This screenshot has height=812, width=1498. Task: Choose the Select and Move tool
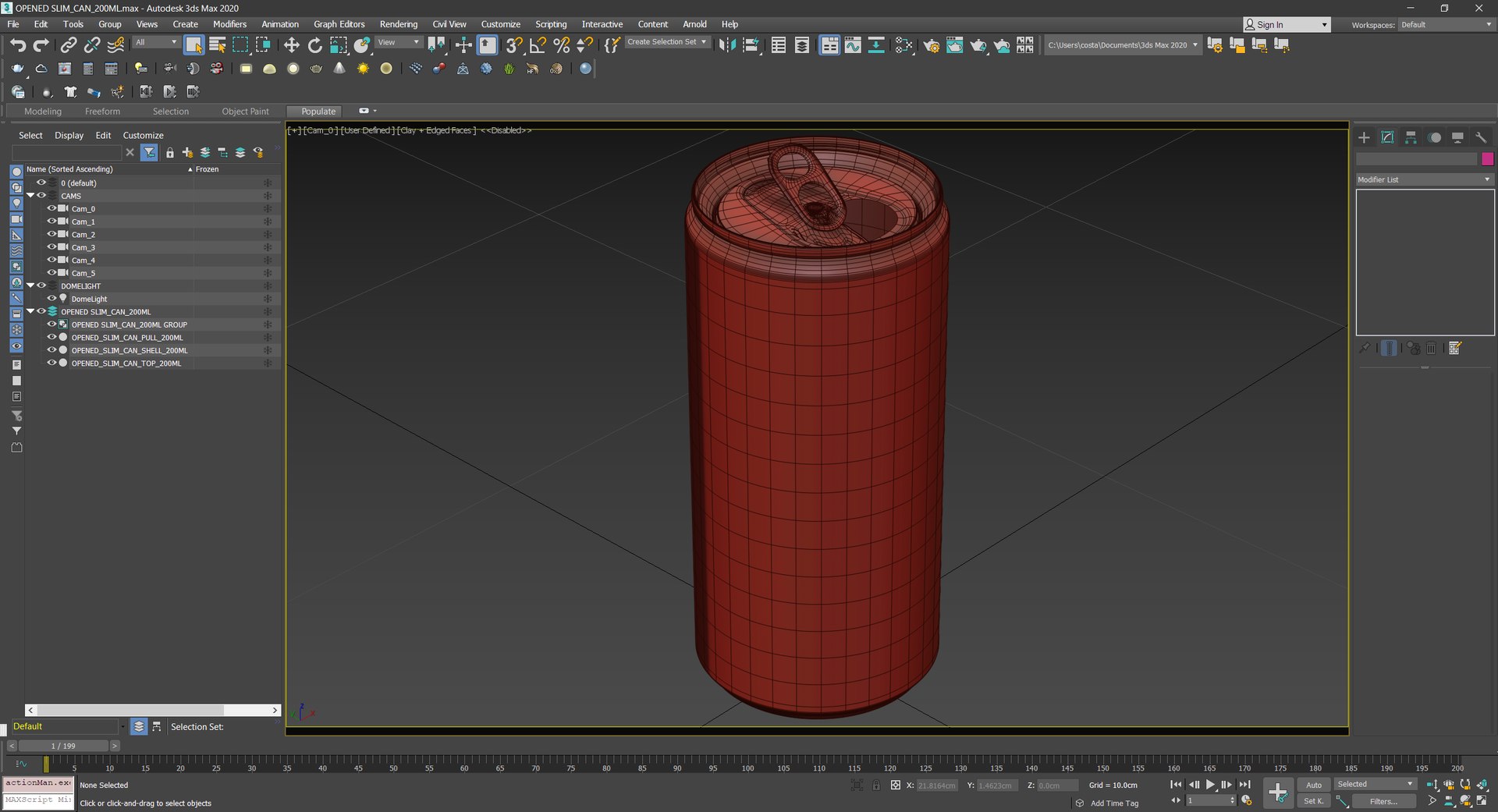(292, 45)
